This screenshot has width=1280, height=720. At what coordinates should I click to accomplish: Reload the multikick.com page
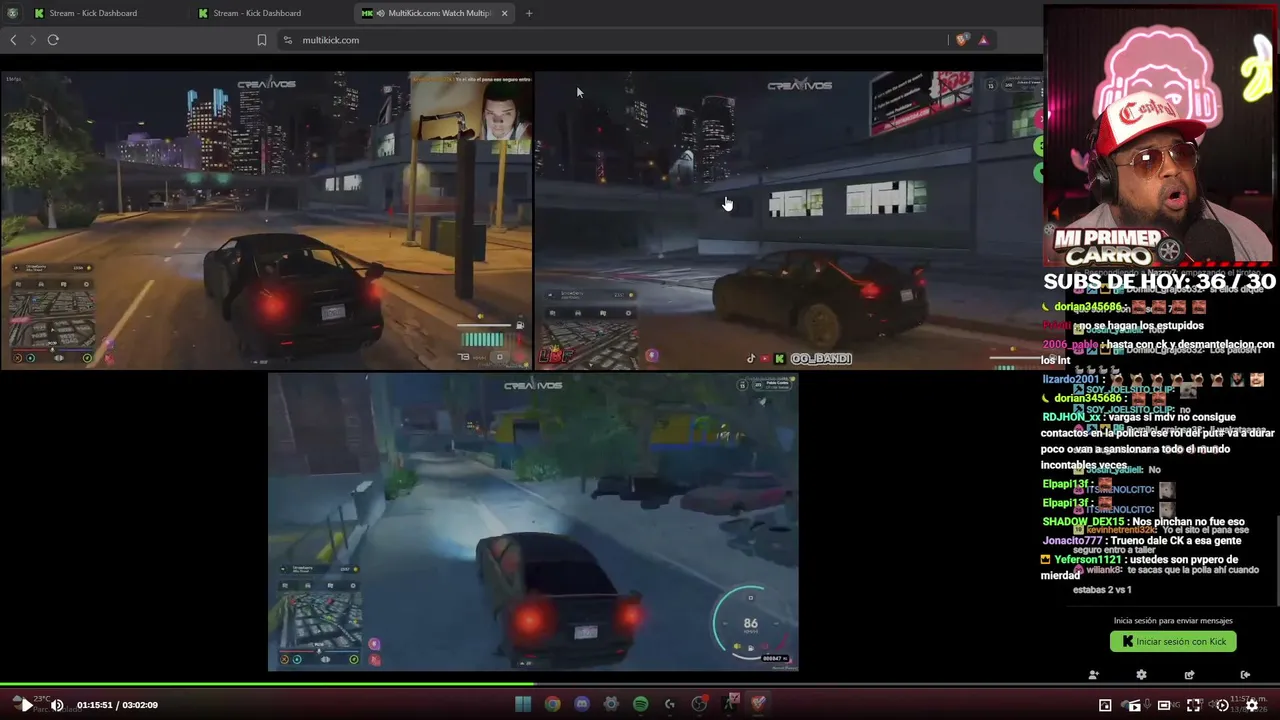53,40
